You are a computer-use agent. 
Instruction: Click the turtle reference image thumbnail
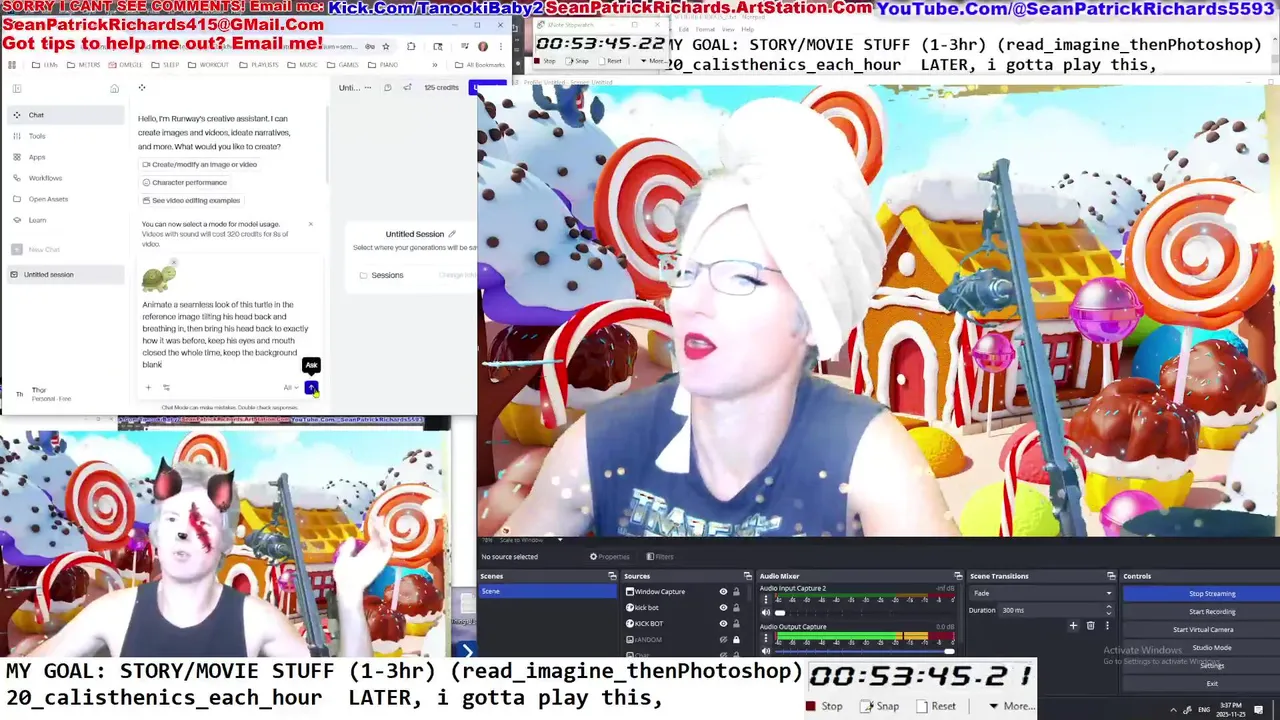point(158,277)
